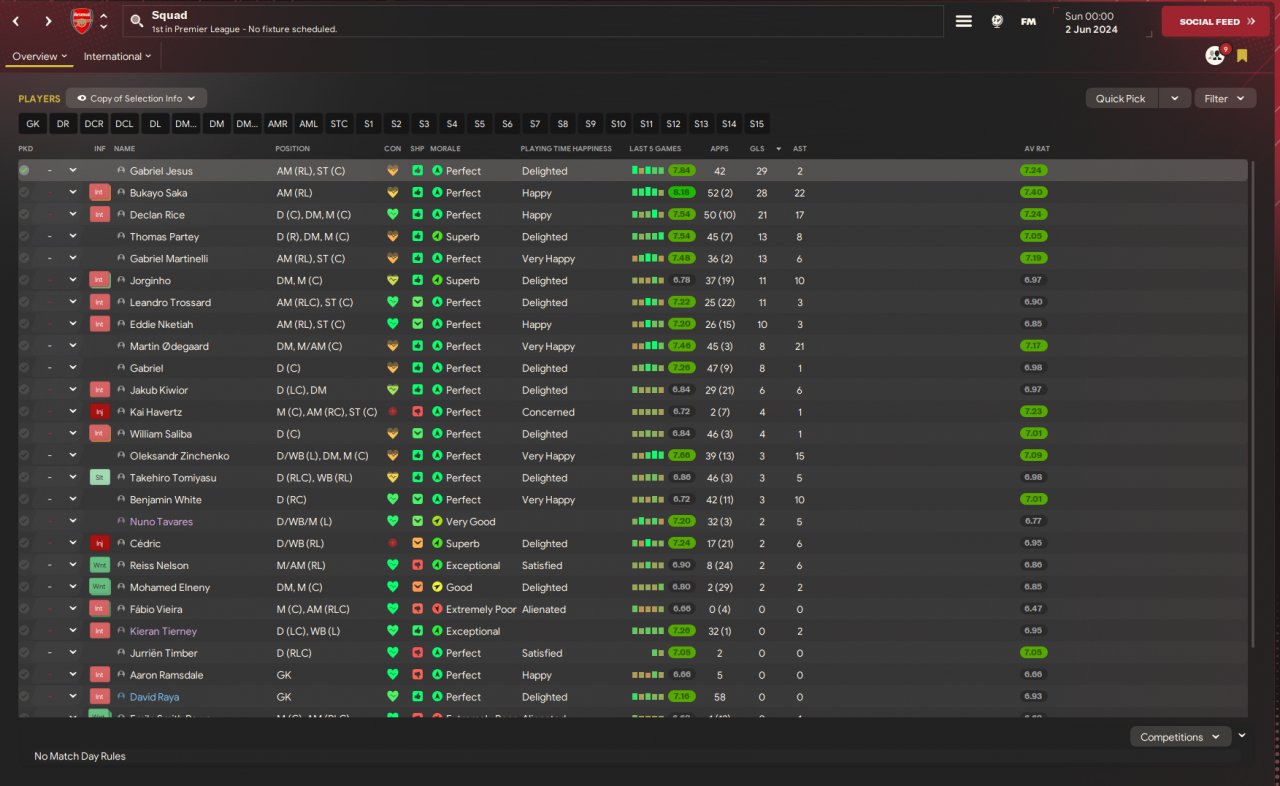The height and width of the screenshot is (786, 1280).
Task: Expand the row chevron for Oleksandr Zinchenko
Action: (x=73, y=456)
